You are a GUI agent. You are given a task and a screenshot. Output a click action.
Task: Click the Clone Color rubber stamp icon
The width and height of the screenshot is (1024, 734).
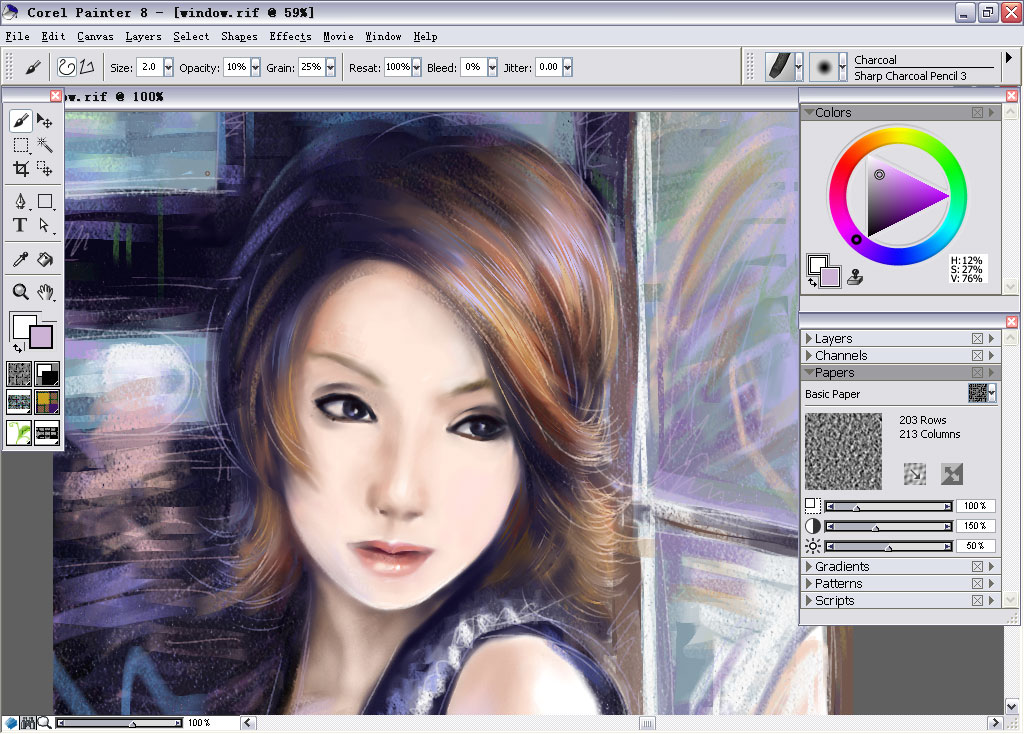click(x=855, y=278)
